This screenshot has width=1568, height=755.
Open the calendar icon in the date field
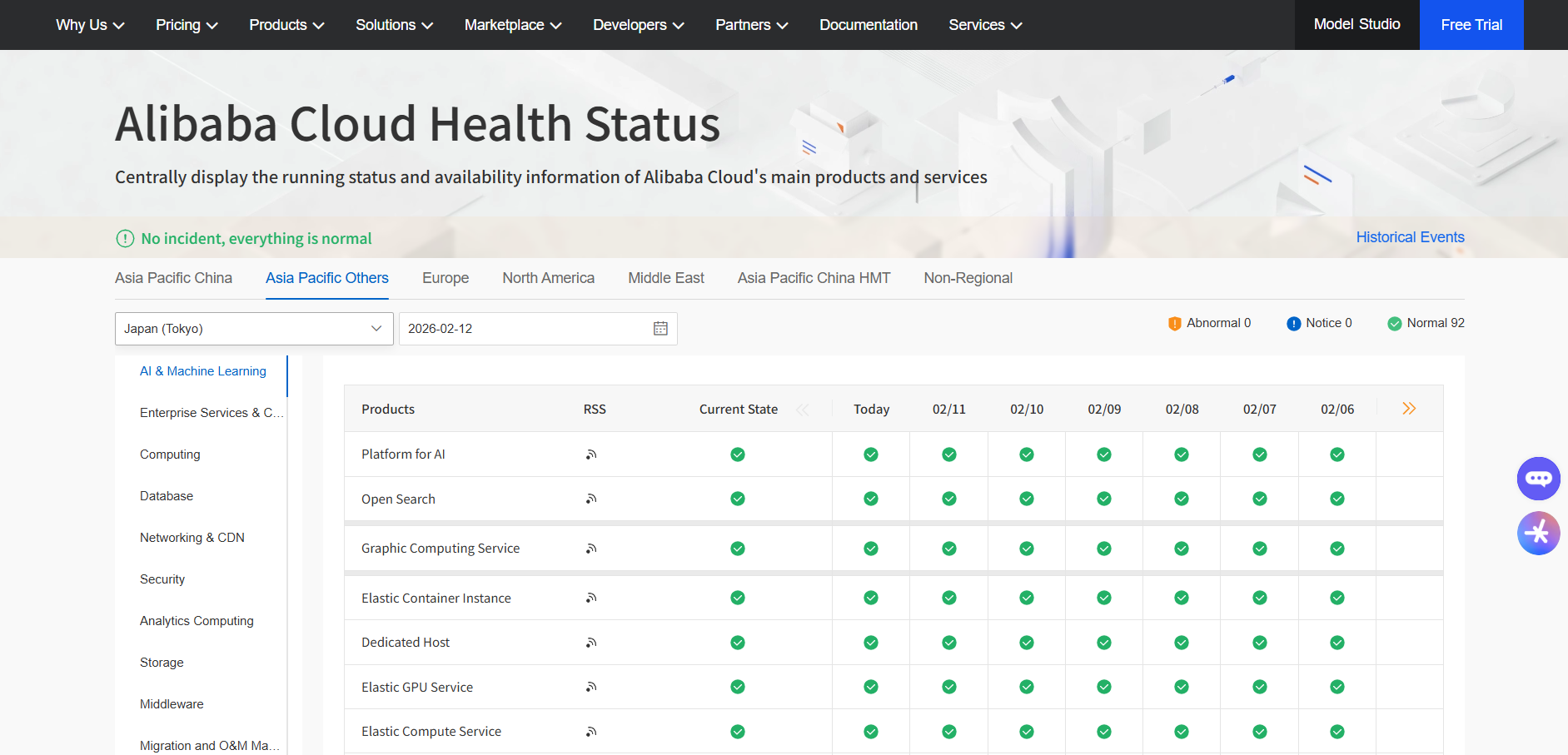pyautogui.click(x=660, y=328)
